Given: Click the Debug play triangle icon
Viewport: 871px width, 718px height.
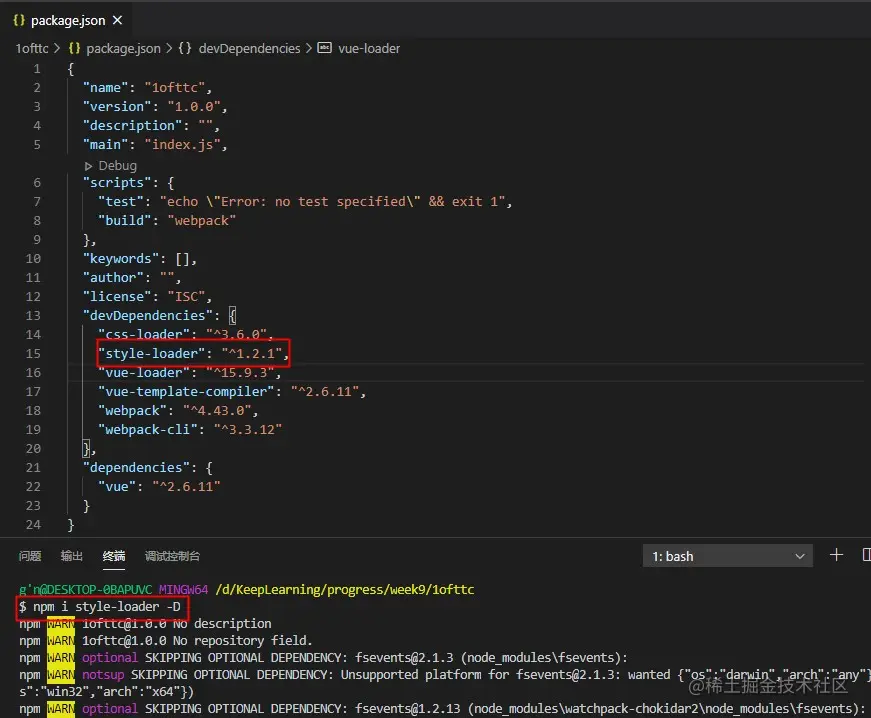Looking at the screenshot, I should (x=88, y=166).
